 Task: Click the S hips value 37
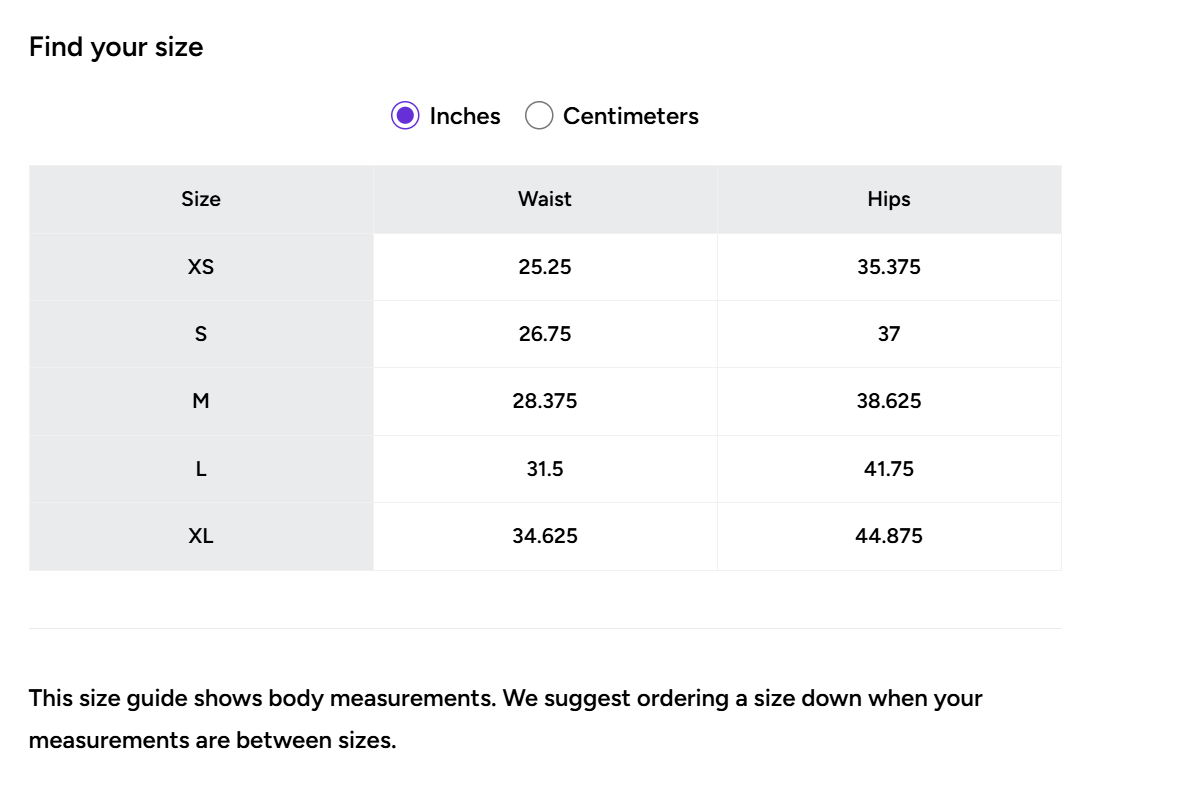(x=889, y=334)
